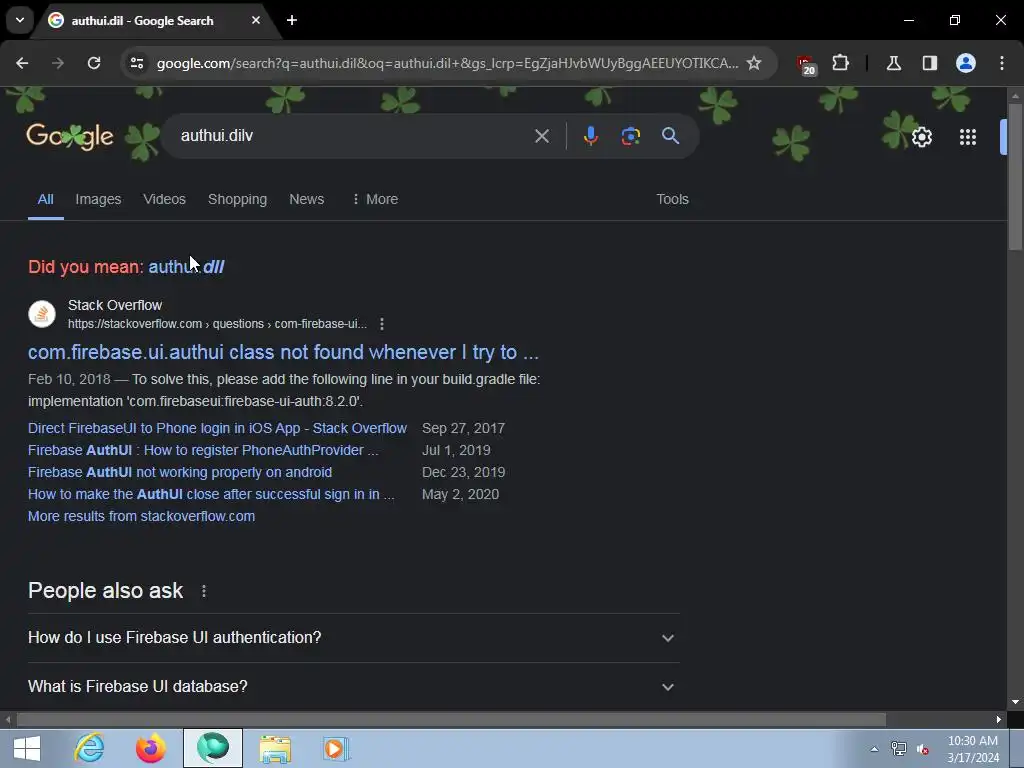Click the Google shamrock logo
The image size is (1024, 768).
(x=70, y=136)
